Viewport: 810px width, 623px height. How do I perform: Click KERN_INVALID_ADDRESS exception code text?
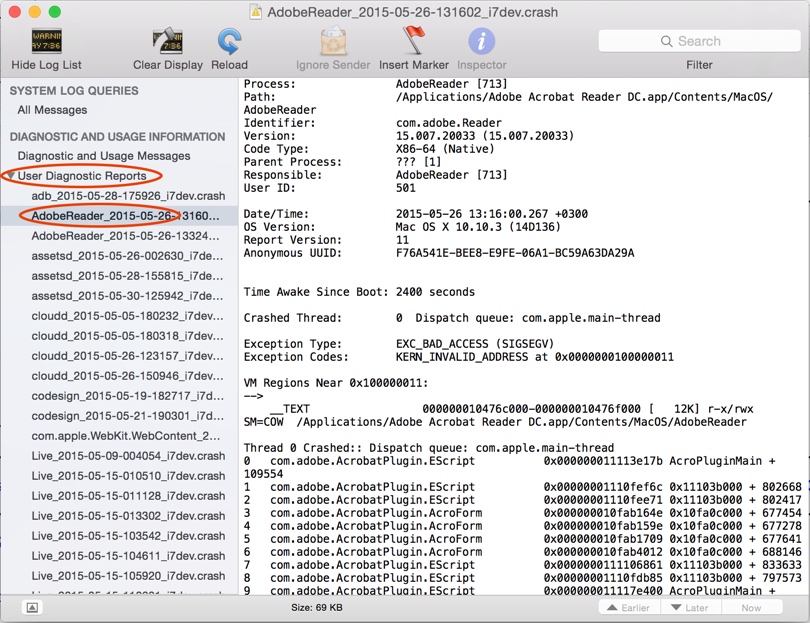coord(535,357)
